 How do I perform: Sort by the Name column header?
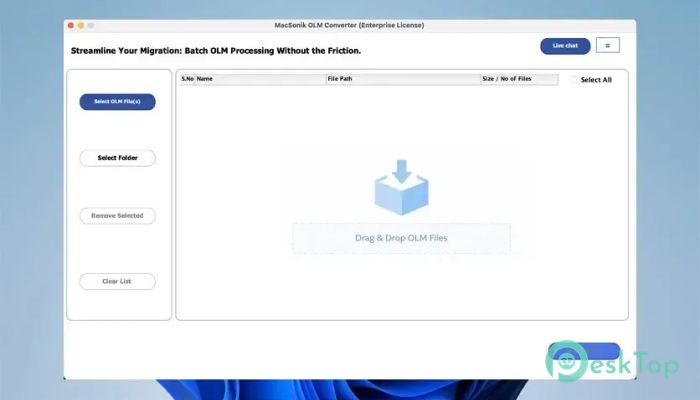(x=261, y=79)
